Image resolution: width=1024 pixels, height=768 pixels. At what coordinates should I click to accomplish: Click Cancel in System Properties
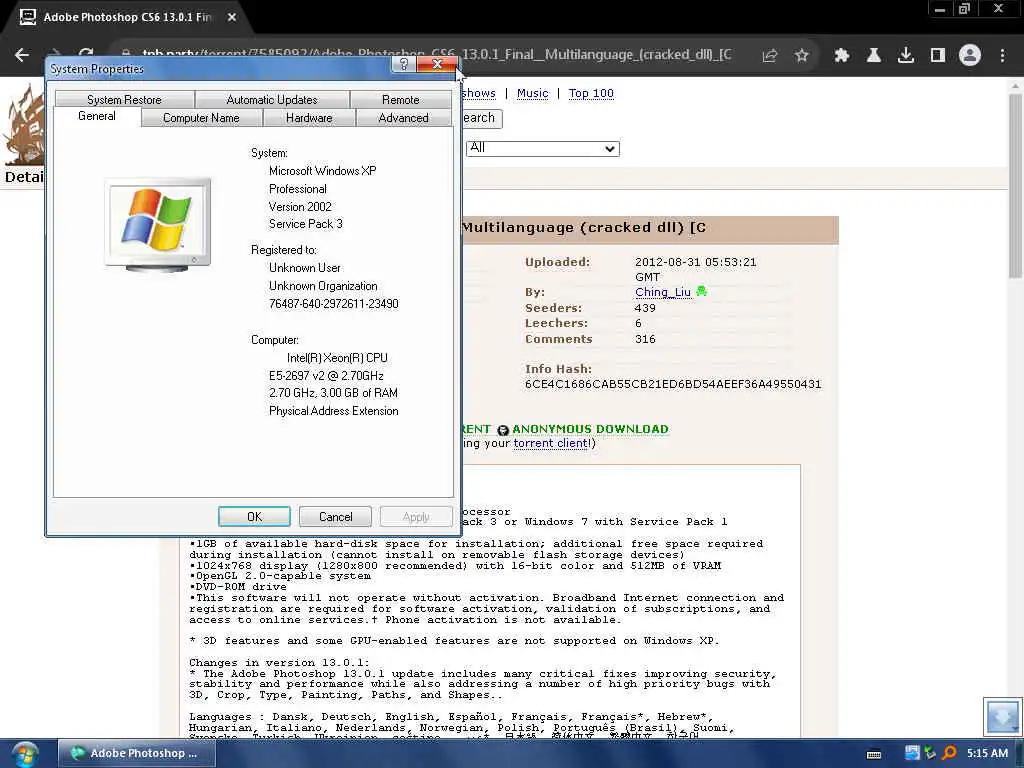(336, 517)
